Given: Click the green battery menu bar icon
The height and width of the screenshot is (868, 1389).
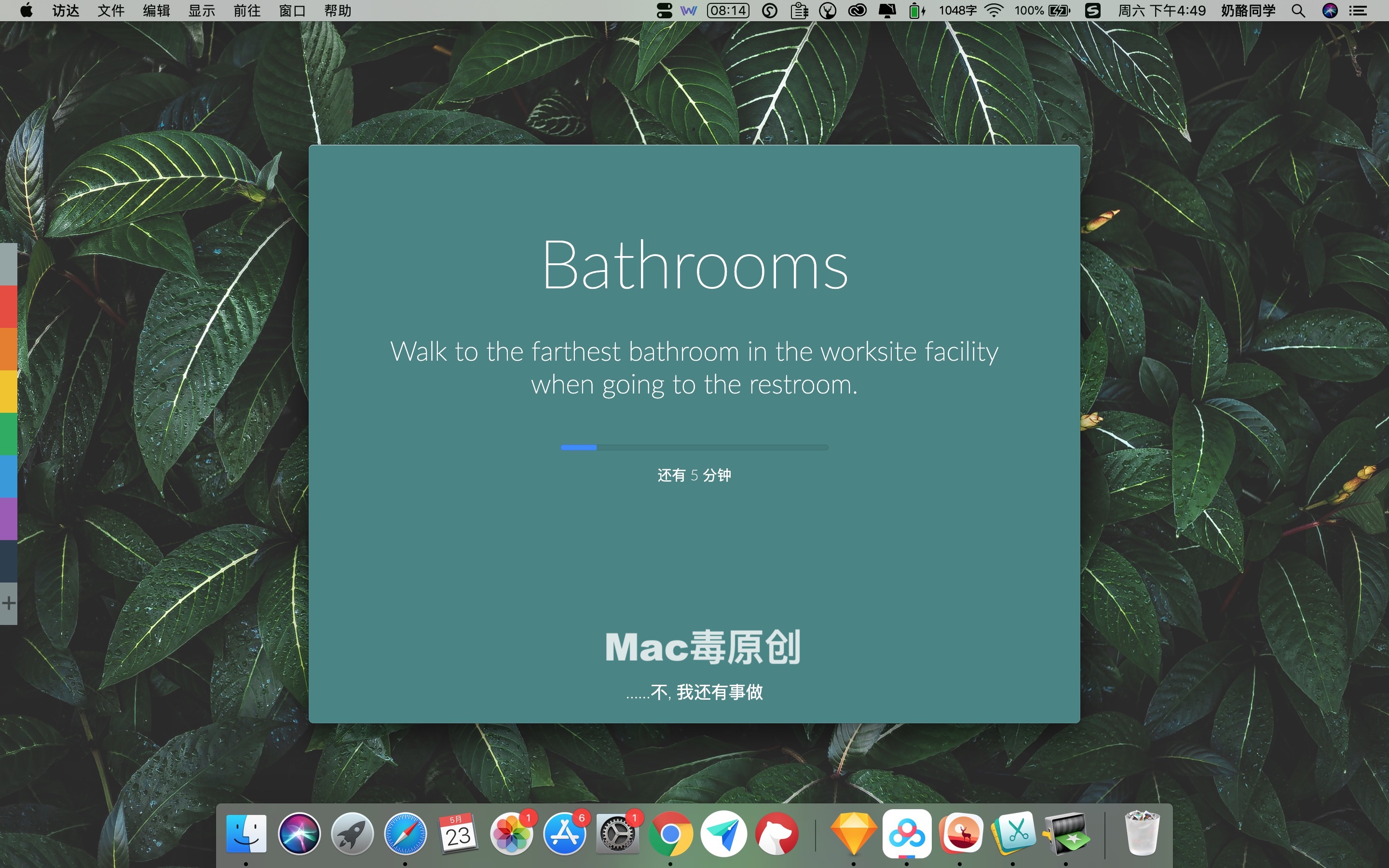Looking at the screenshot, I should pyautogui.click(x=917, y=10).
